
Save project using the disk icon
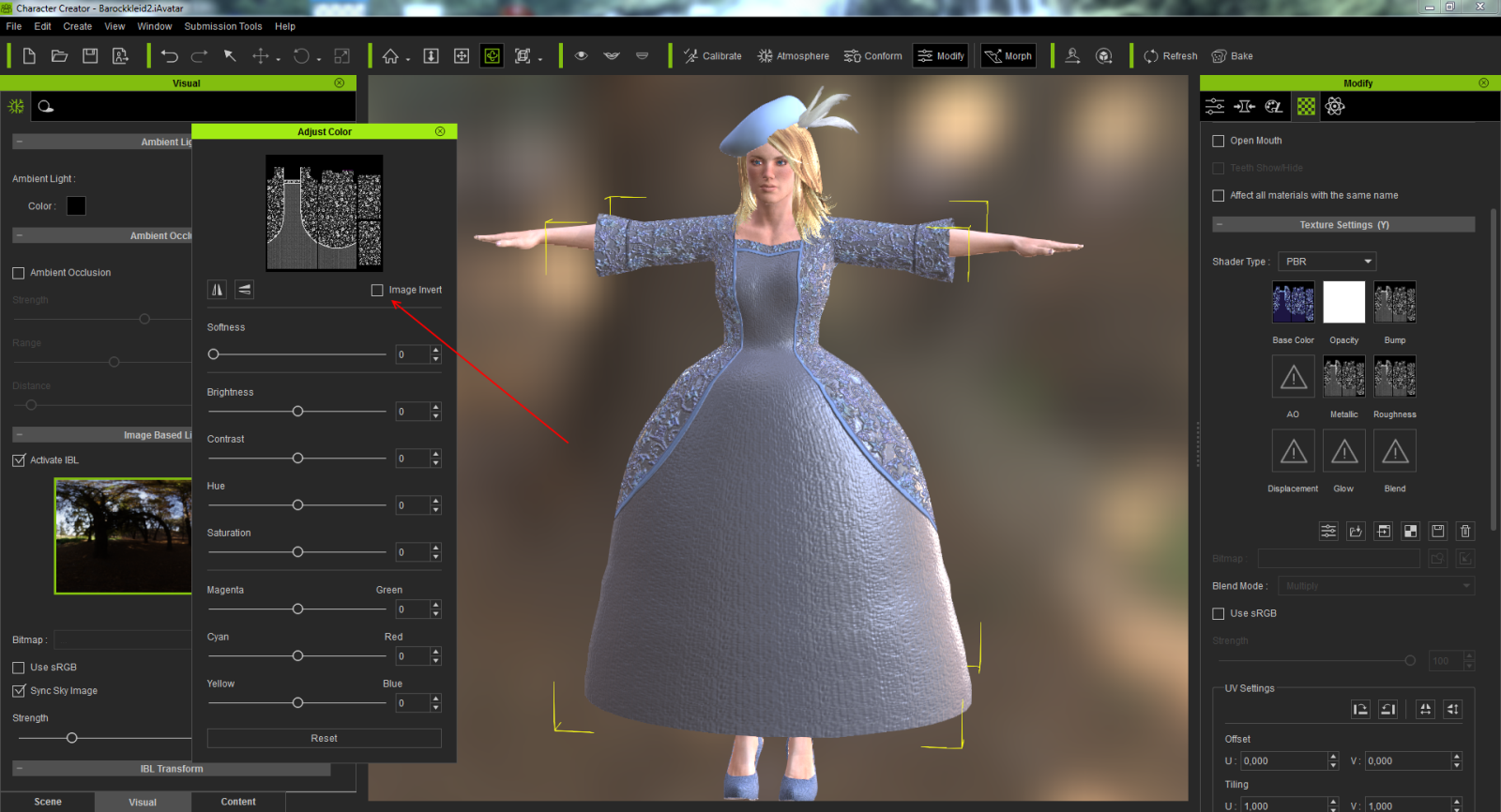(x=90, y=56)
